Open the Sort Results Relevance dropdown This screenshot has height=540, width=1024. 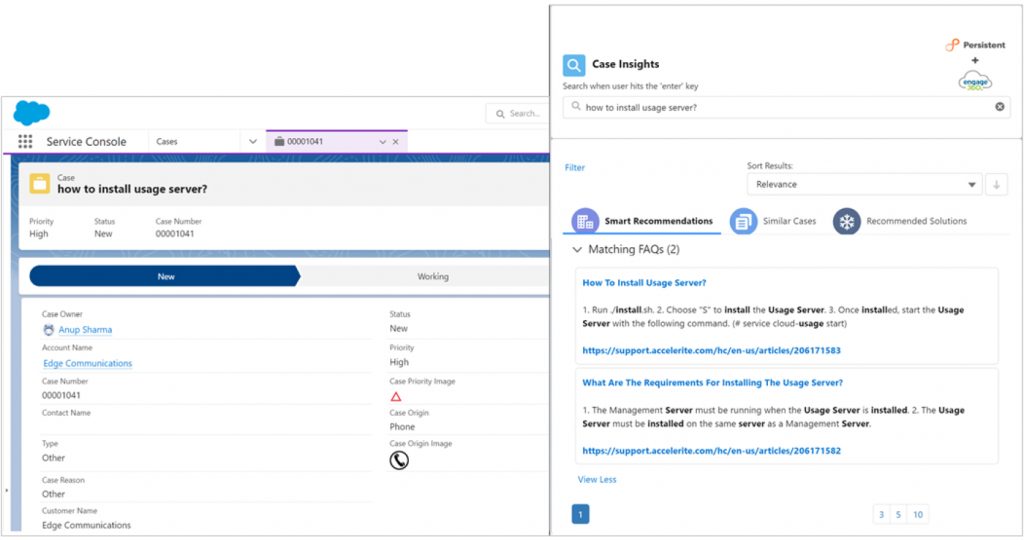pyautogui.click(x=864, y=185)
